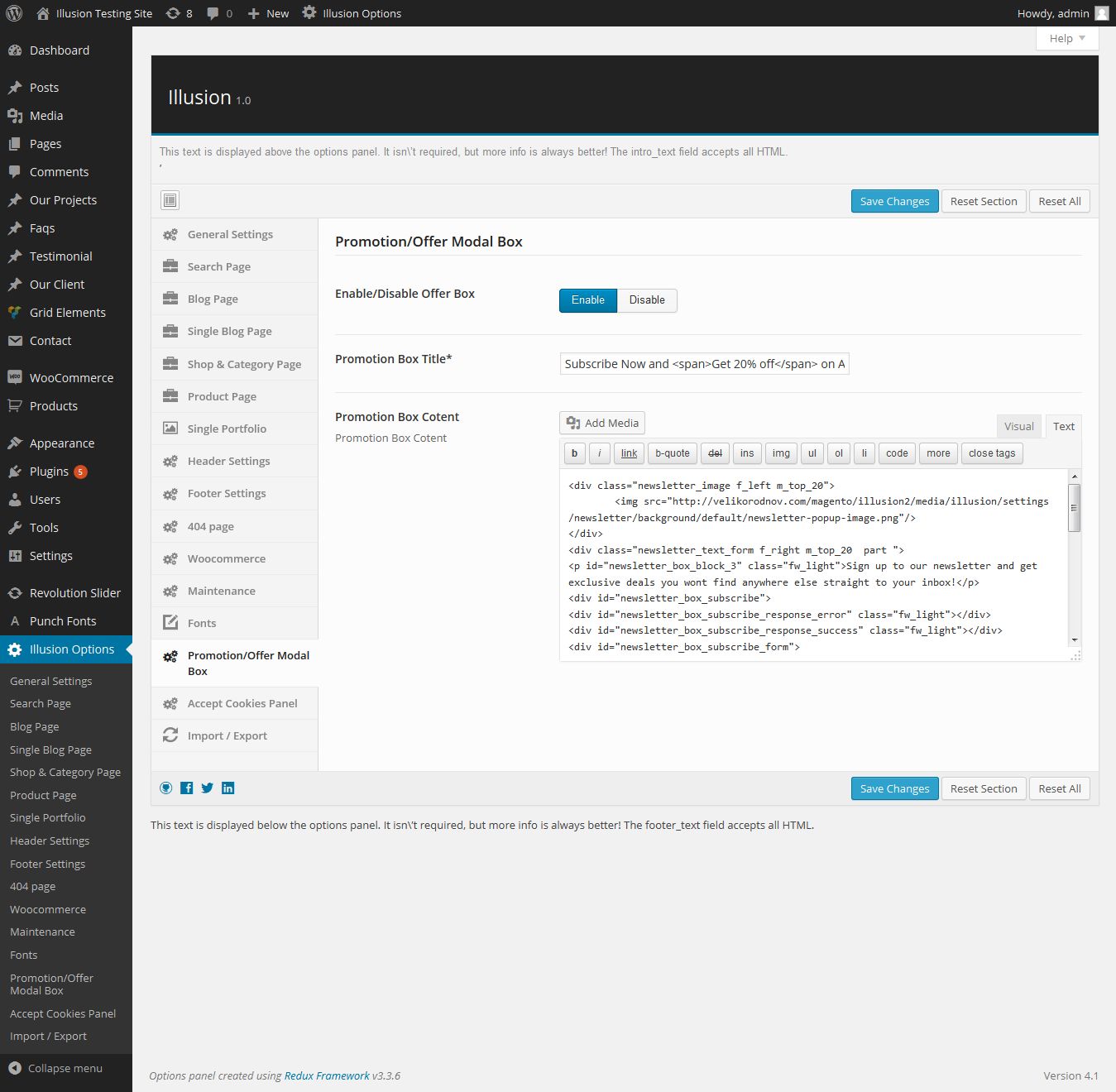The width and height of the screenshot is (1116, 1092).
Task: Open the Redux Framework link
Action: click(327, 1075)
